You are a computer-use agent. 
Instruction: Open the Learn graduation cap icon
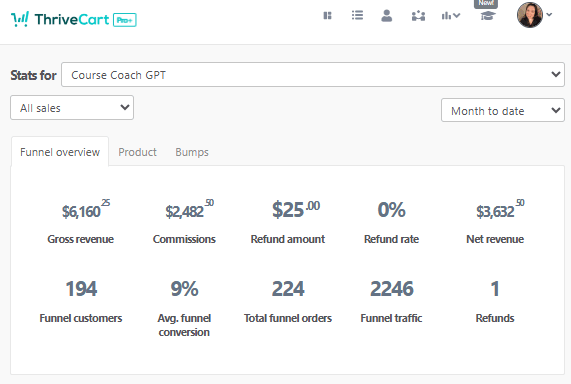[x=488, y=16]
